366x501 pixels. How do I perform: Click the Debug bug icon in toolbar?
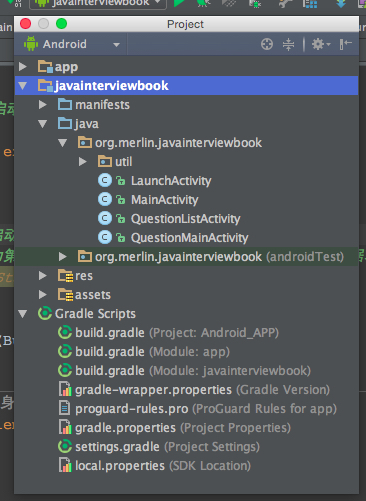coord(203,3)
